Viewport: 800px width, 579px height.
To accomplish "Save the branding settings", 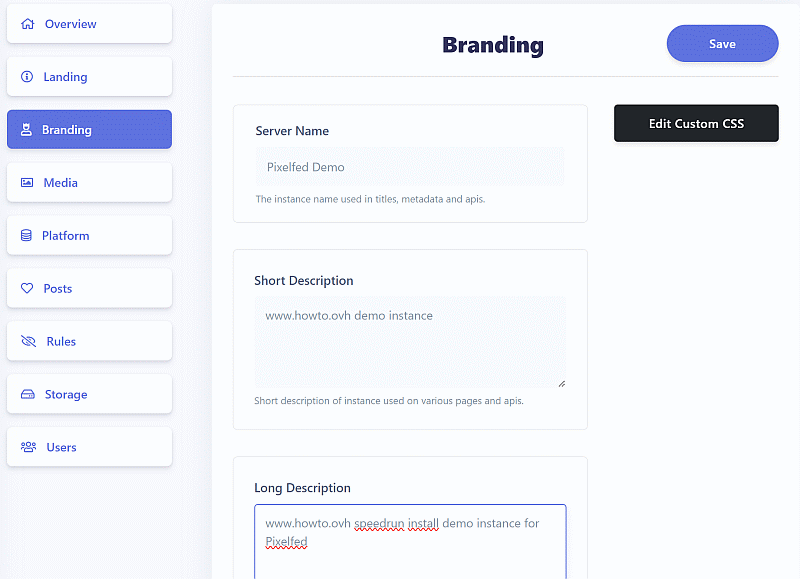I will point(722,44).
